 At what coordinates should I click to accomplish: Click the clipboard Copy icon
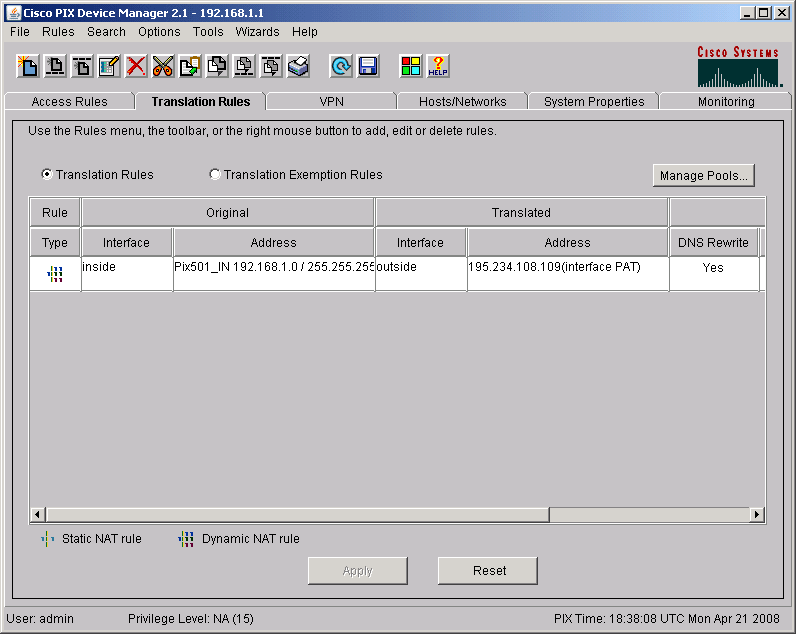pos(190,66)
